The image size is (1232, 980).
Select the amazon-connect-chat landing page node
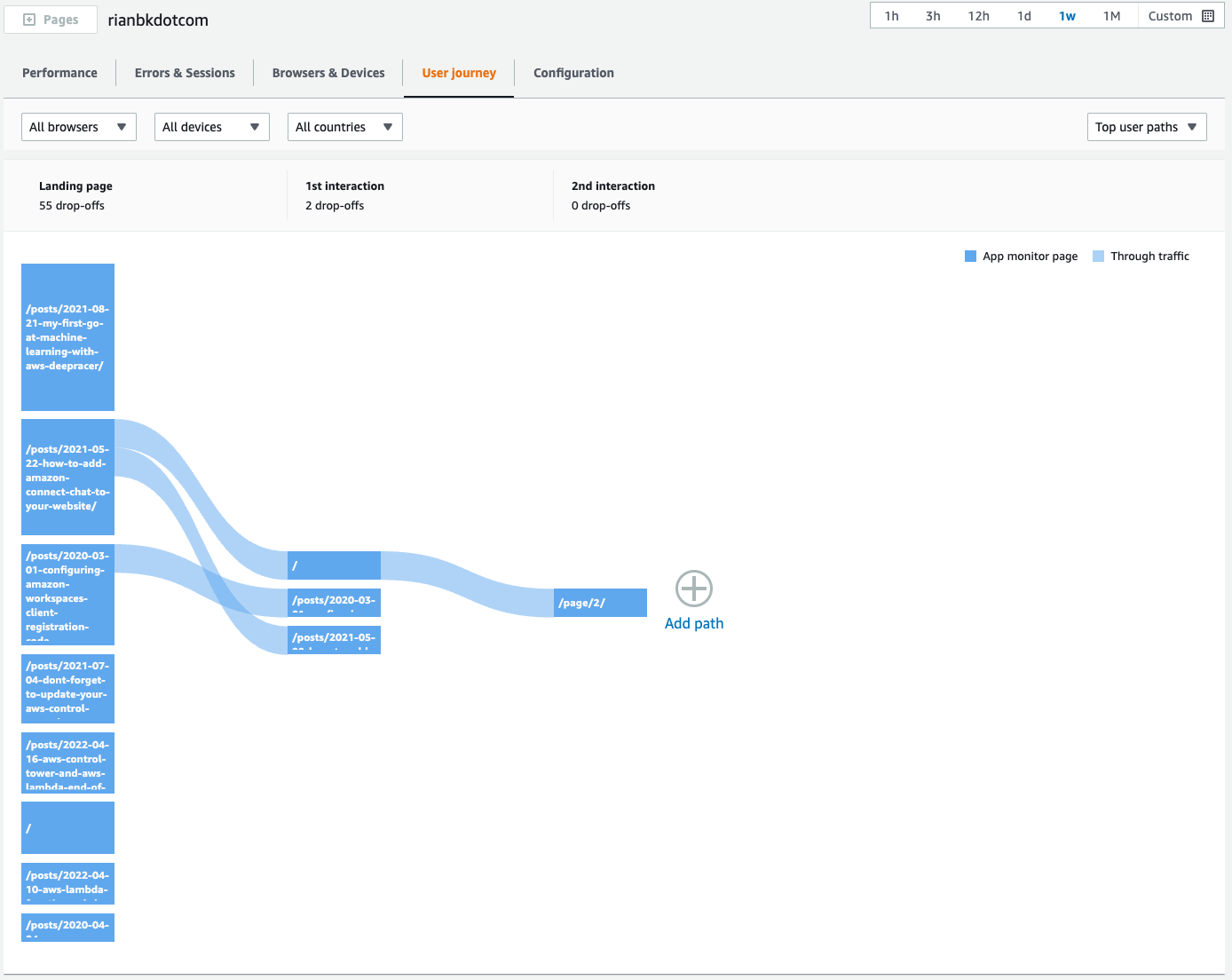(x=67, y=478)
